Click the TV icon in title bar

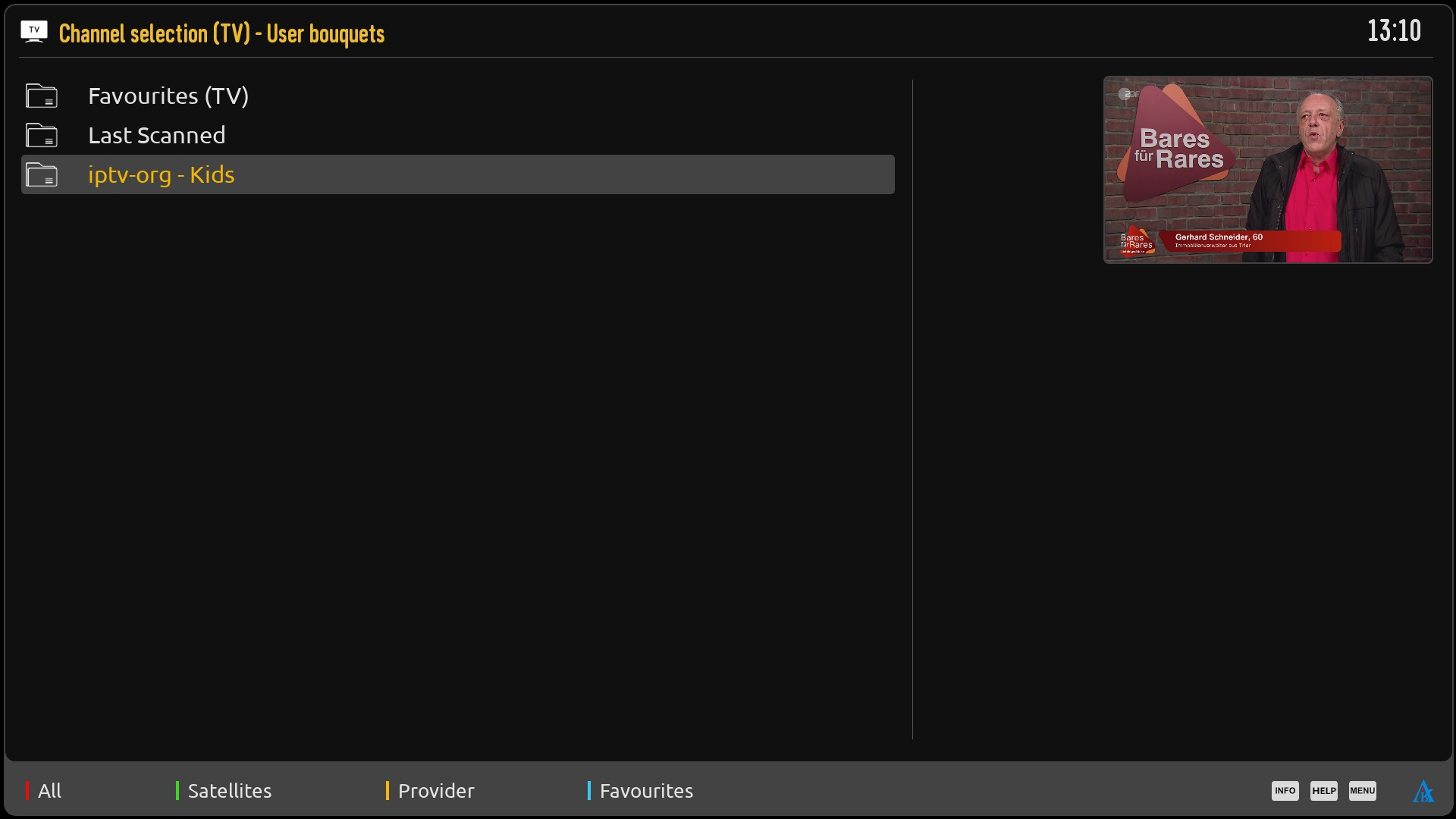(34, 31)
